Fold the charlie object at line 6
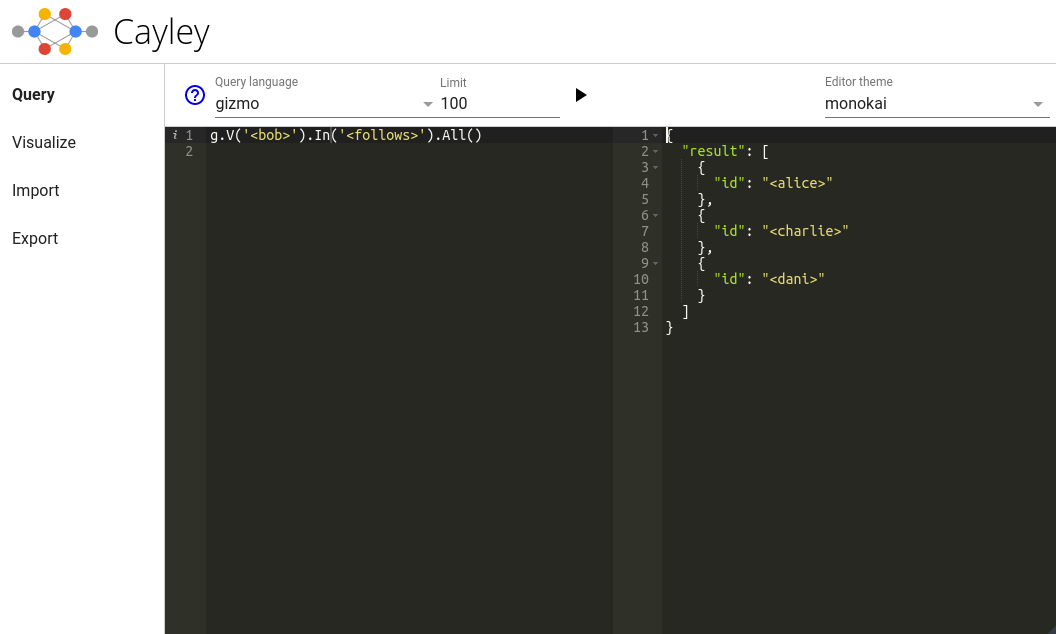 click(x=655, y=216)
